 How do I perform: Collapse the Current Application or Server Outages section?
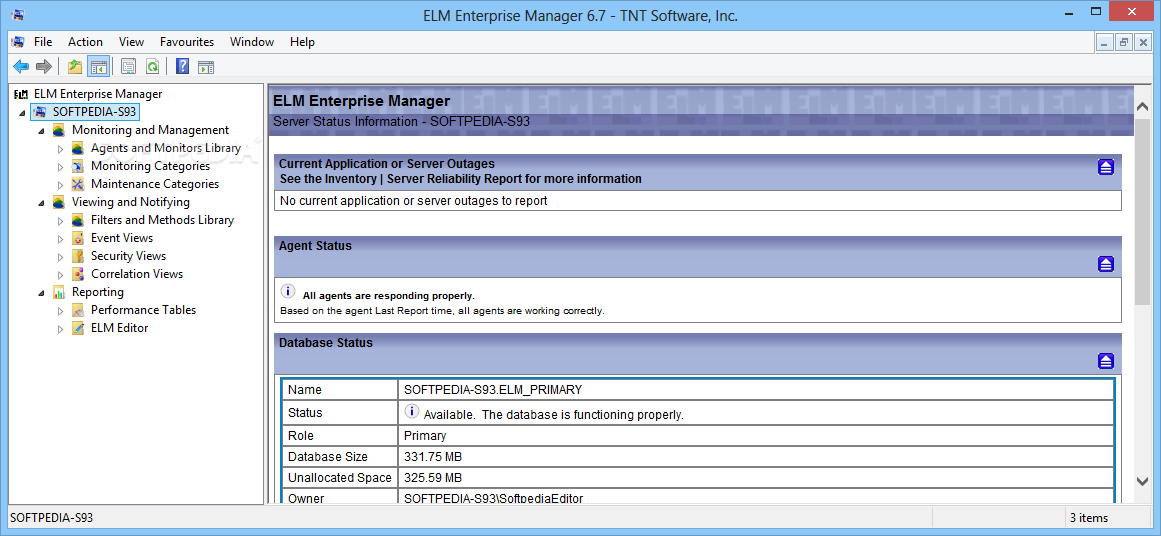click(x=1105, y=167)
